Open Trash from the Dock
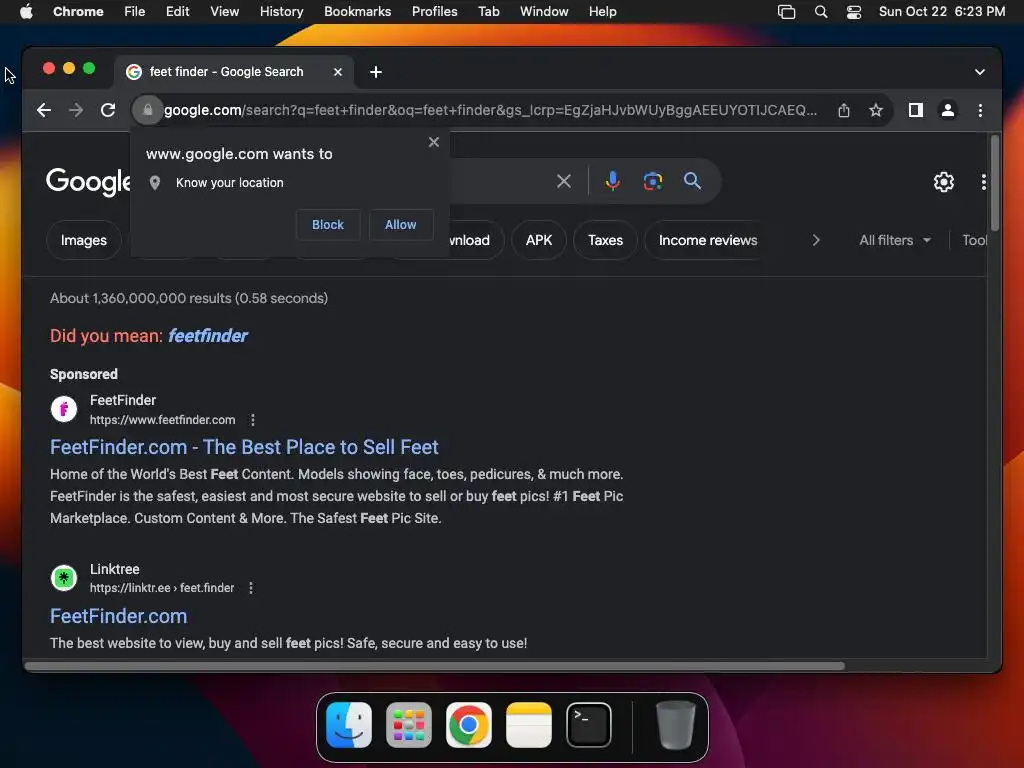The image size is (1024, 768). [675, 726]
